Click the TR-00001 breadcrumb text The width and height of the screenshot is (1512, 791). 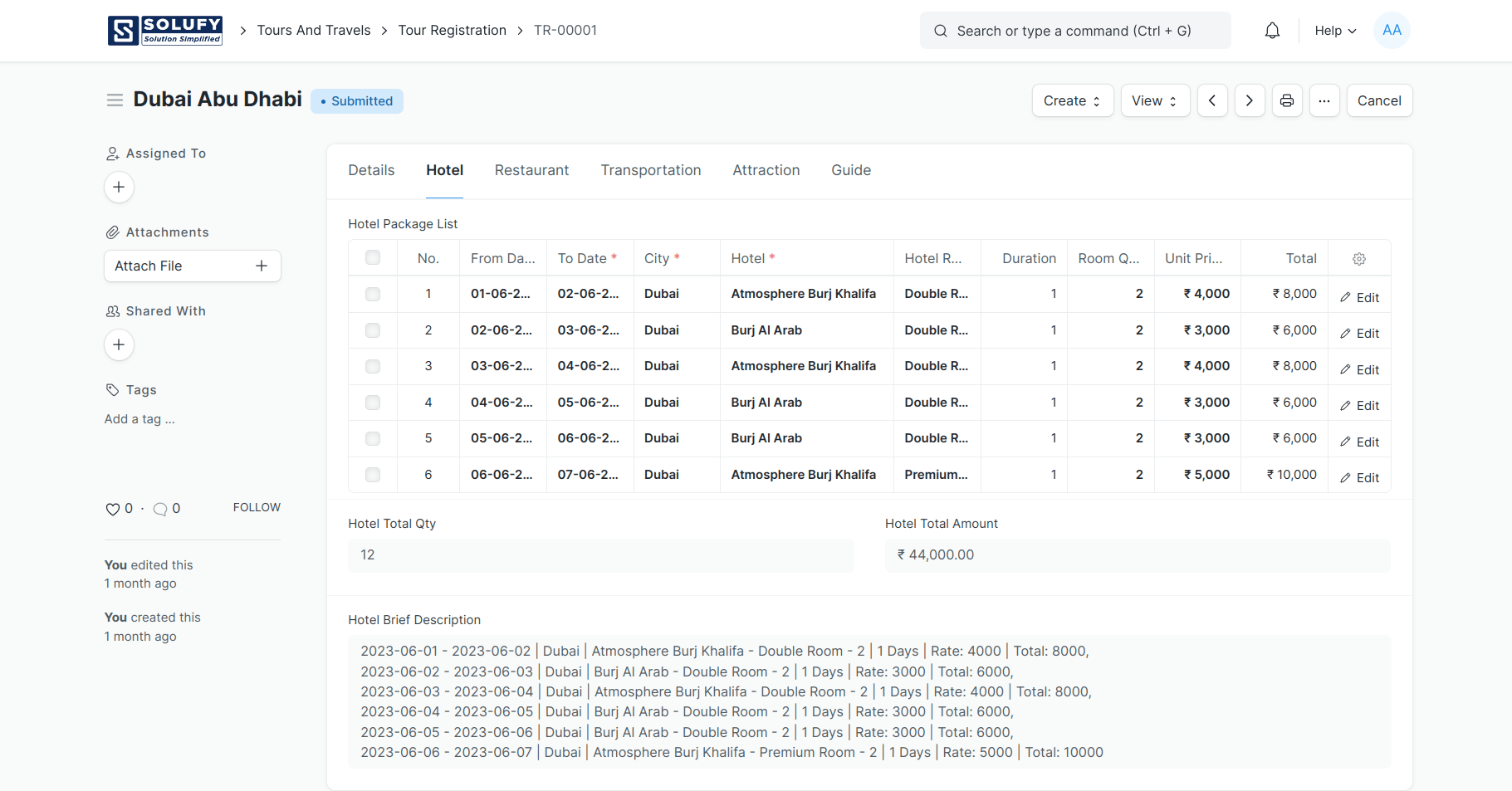point(565,31)
